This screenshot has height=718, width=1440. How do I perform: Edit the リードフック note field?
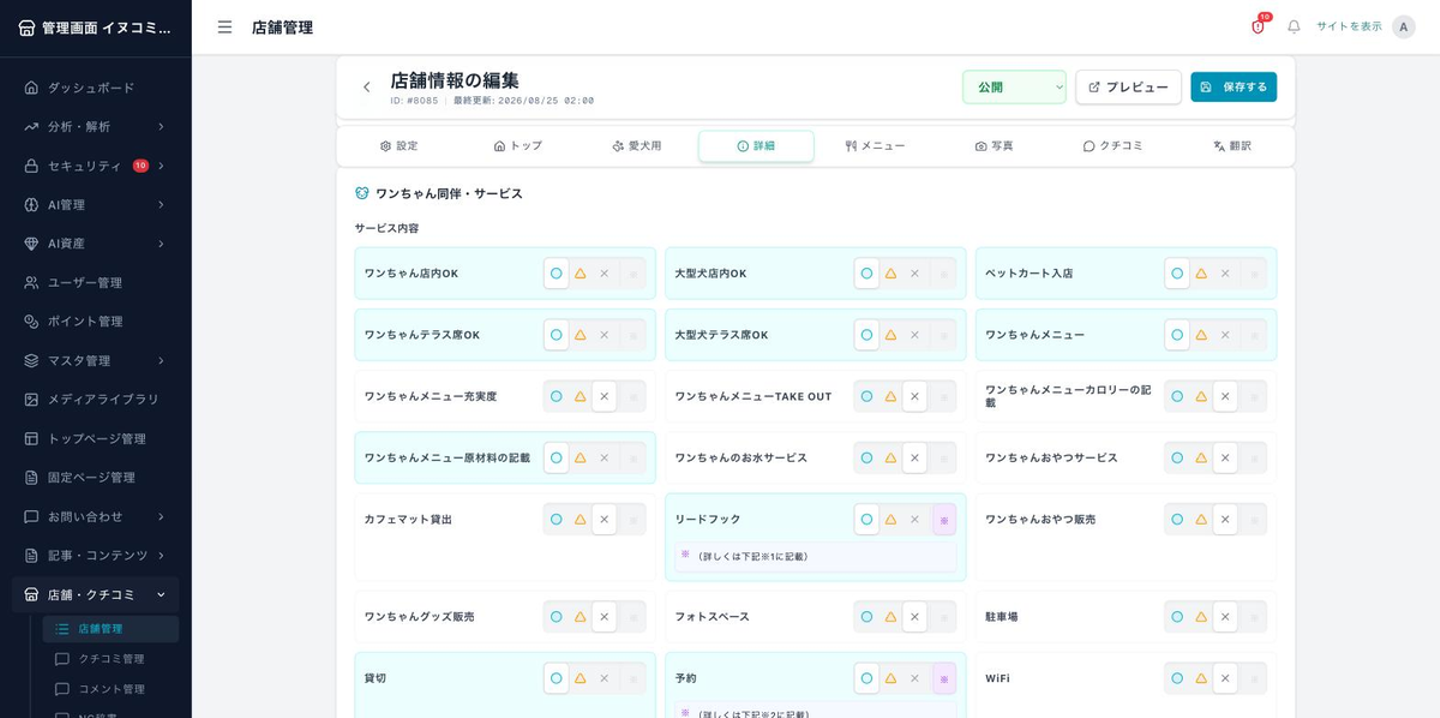click(816, 557)
